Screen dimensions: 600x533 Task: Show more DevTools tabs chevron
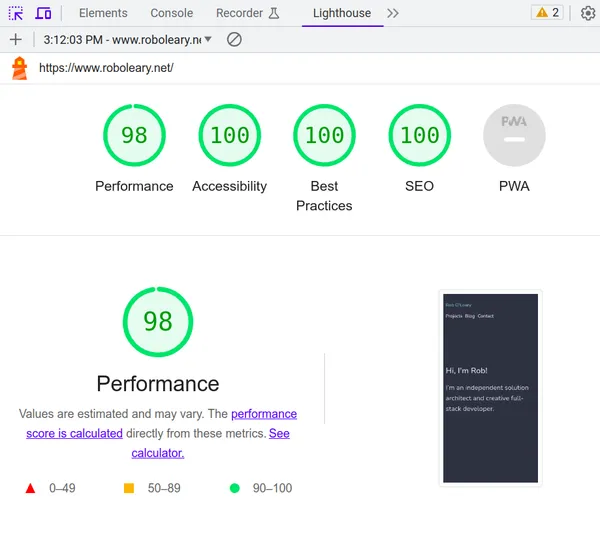(x=393, y=13)
